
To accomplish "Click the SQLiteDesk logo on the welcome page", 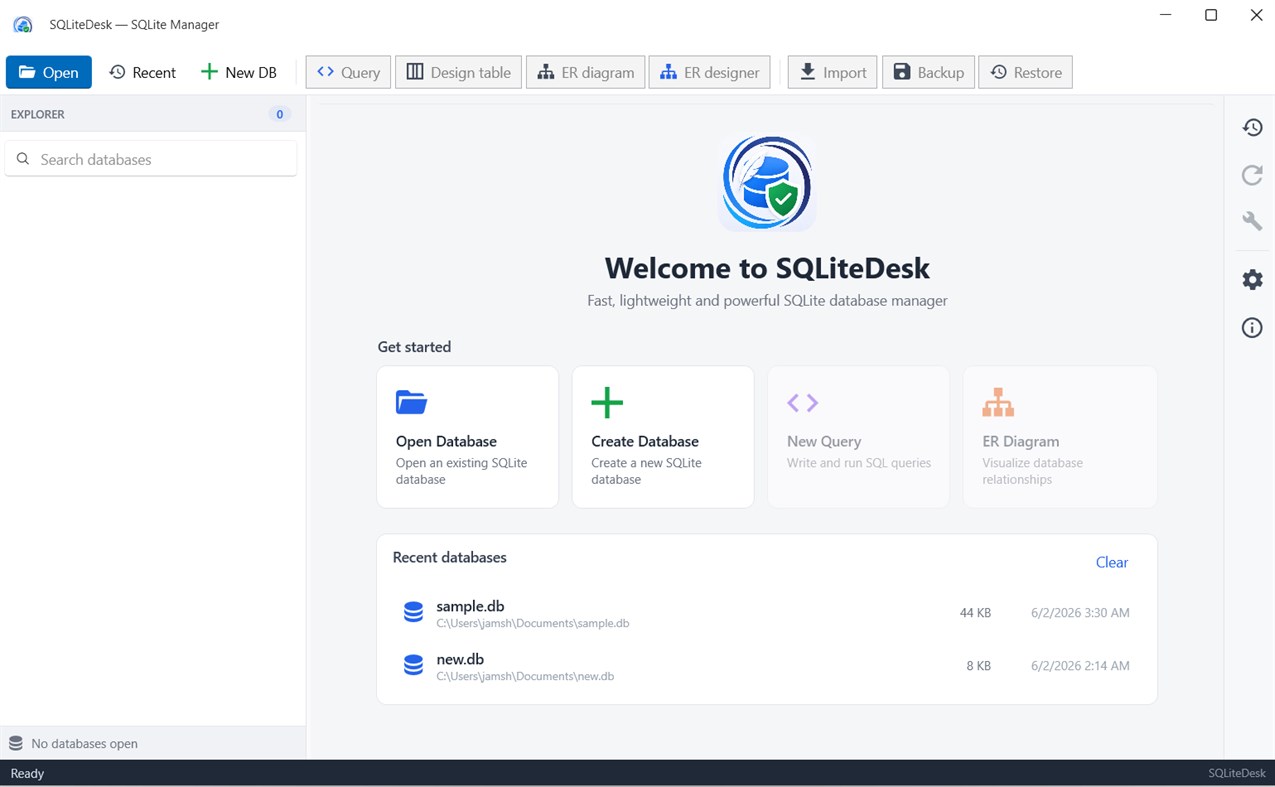I will coord(767,184).
